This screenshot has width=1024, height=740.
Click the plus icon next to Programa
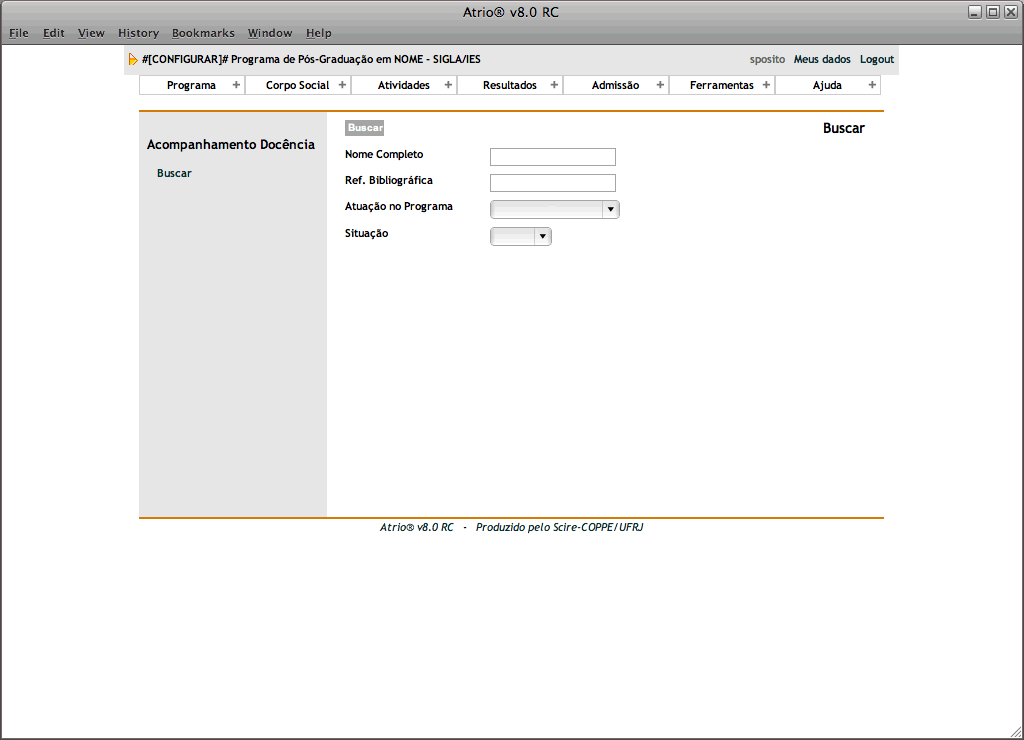click(236, 85)
